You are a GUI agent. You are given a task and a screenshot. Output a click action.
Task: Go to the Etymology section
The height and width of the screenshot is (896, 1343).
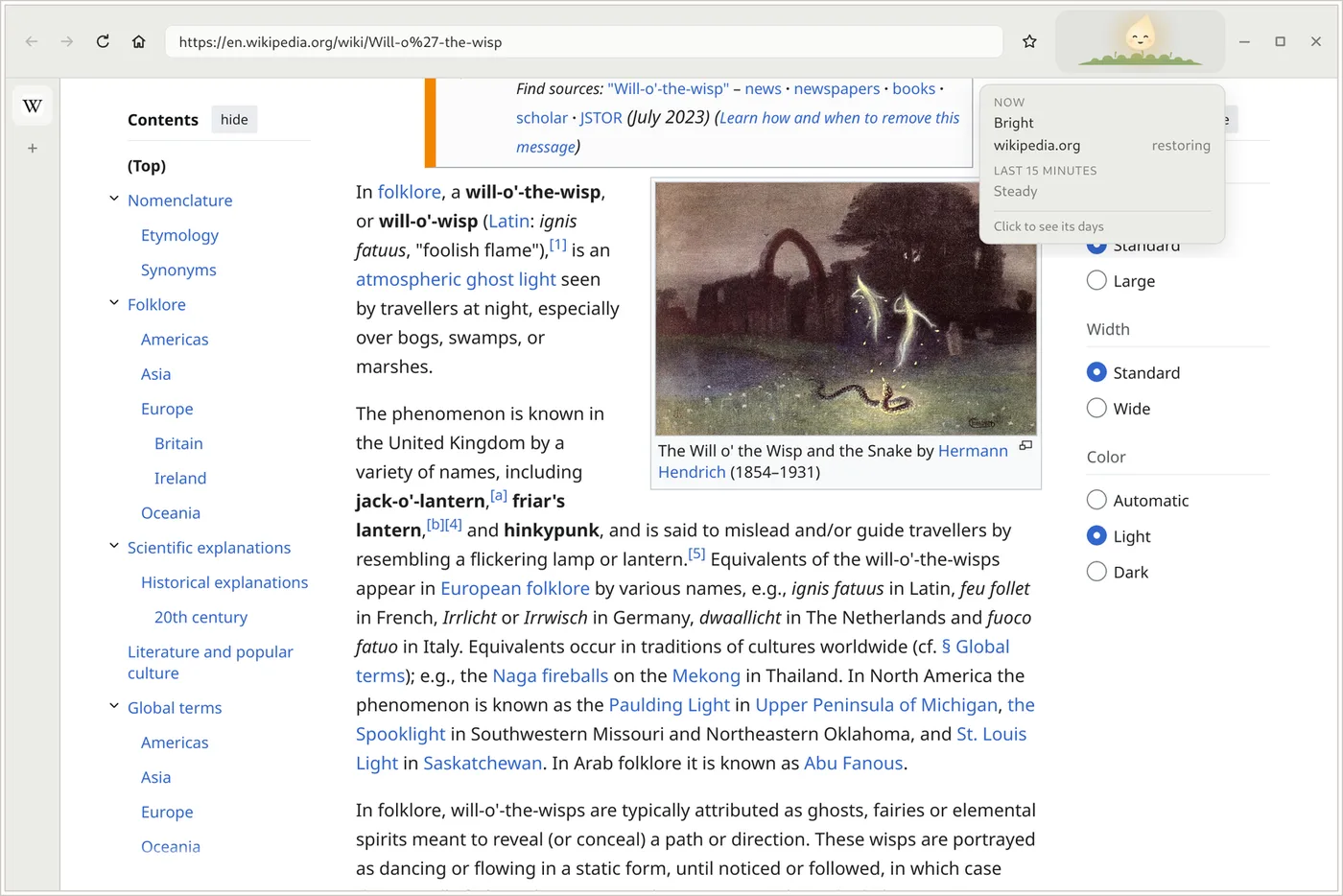(179, 235)
